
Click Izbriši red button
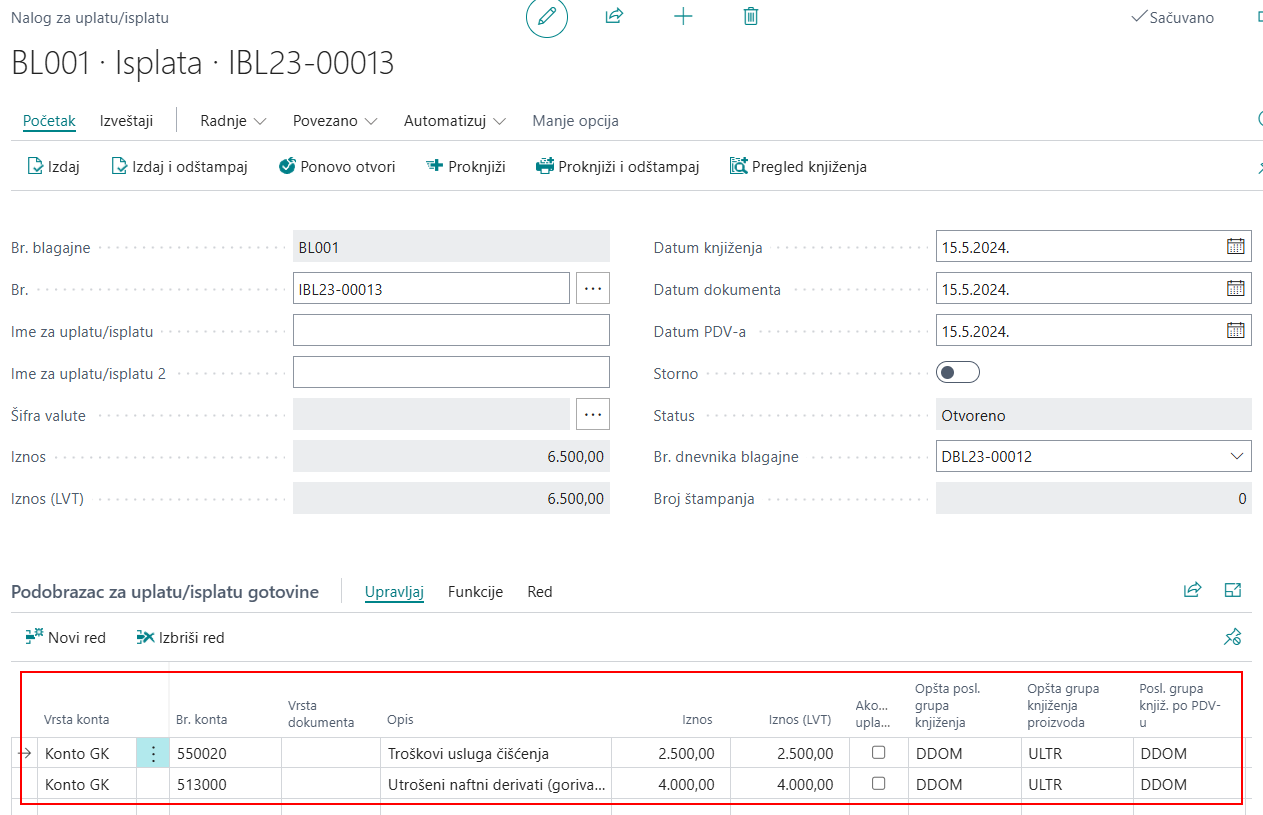pyautogui.click(x=180, y=638)
